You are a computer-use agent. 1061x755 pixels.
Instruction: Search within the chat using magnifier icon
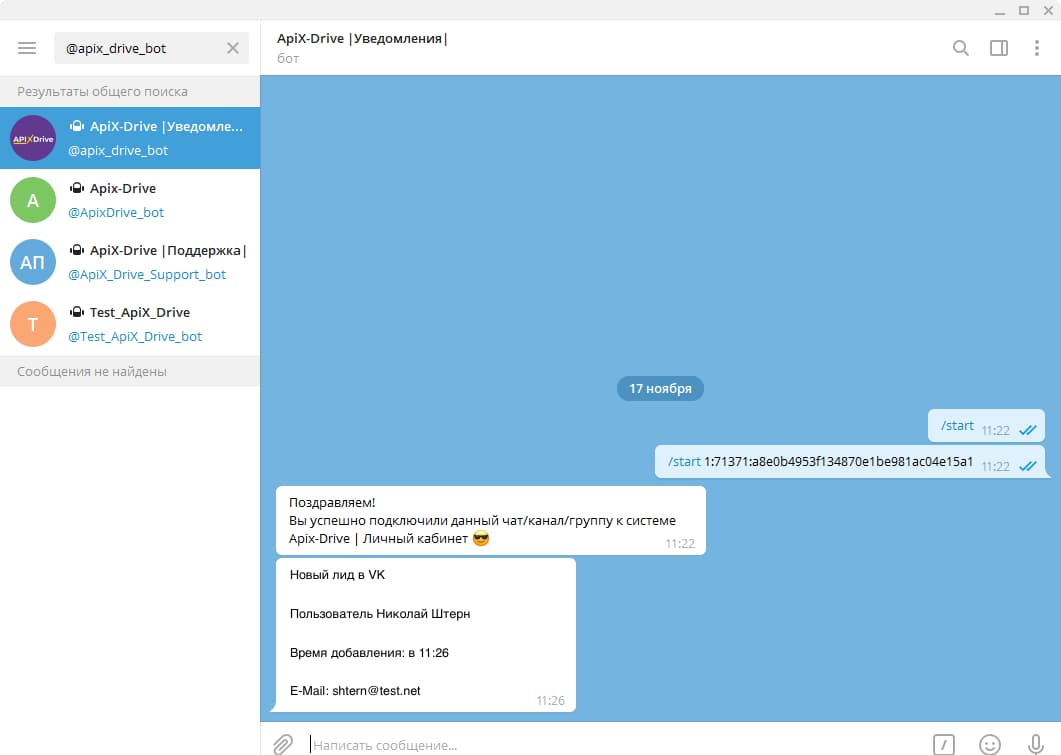click(x=960, y=48)
